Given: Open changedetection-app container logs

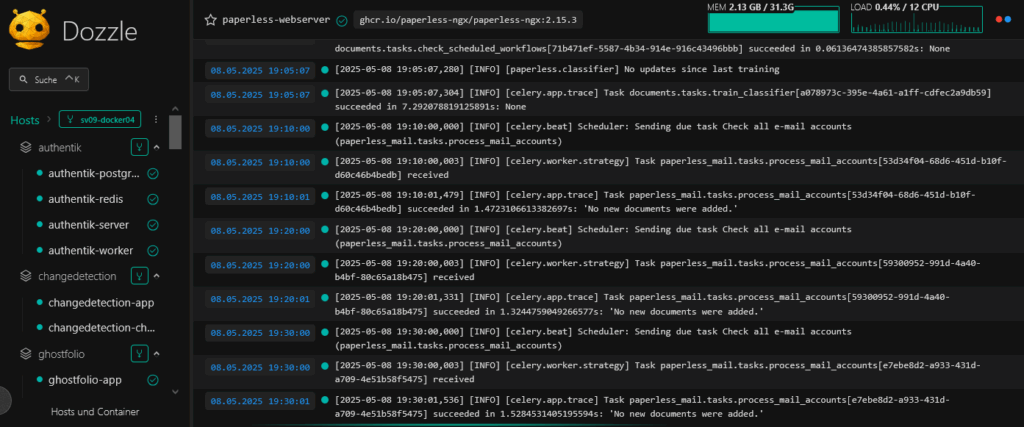Looking at the screenshot, I should (x=101, y=302).
